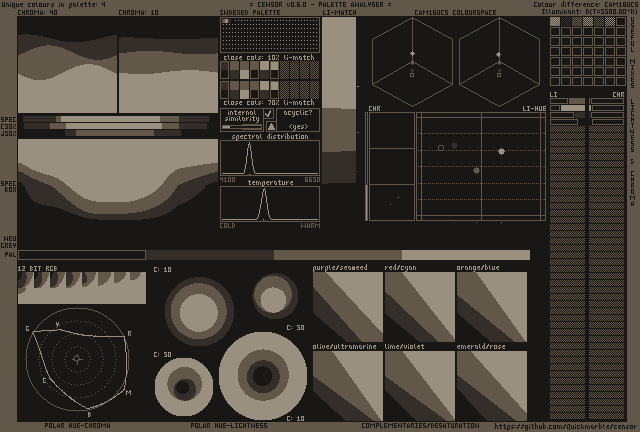Click the brightest star marker in LI-HUE plot
The width and height of the screenshot is (640, 432).
click(501, 151)
